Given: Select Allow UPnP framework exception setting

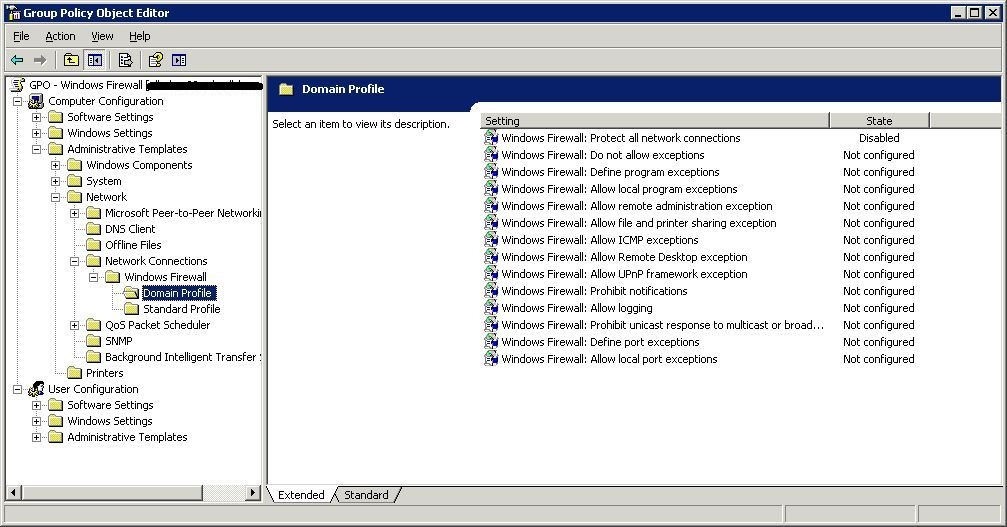Looking at the screenshot, I should click(624, 274).
